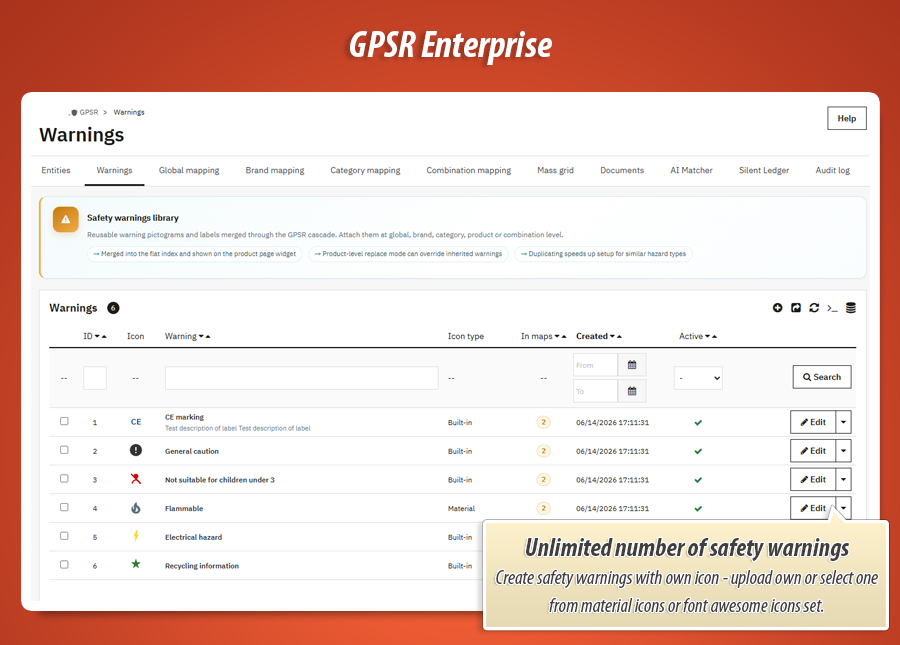Toggle active checkmark for CE marking

[x=698, y=423]
